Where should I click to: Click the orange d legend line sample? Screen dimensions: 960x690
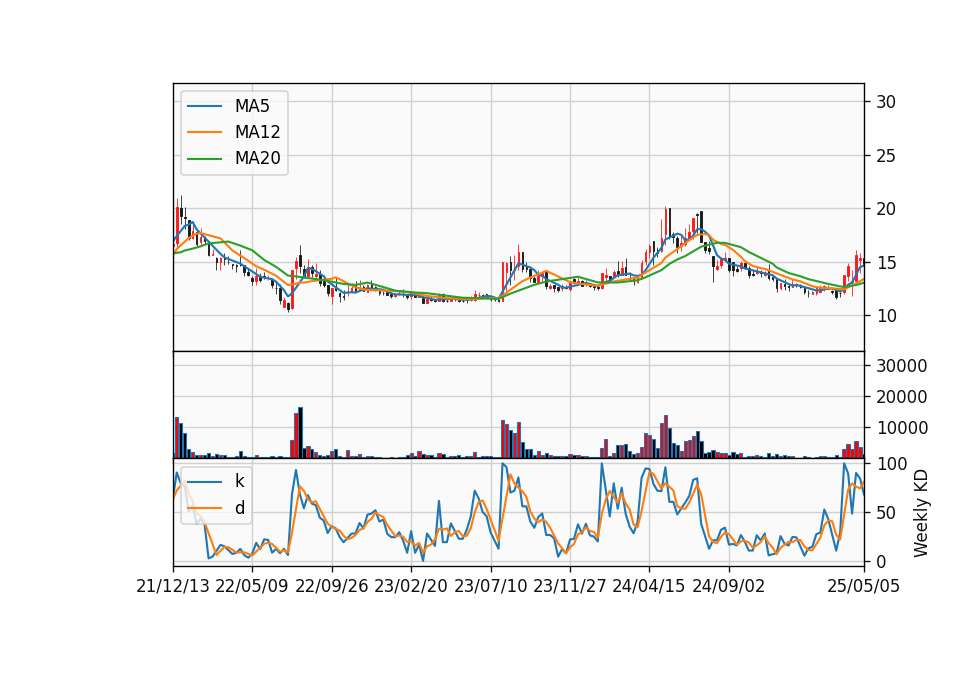204,508
